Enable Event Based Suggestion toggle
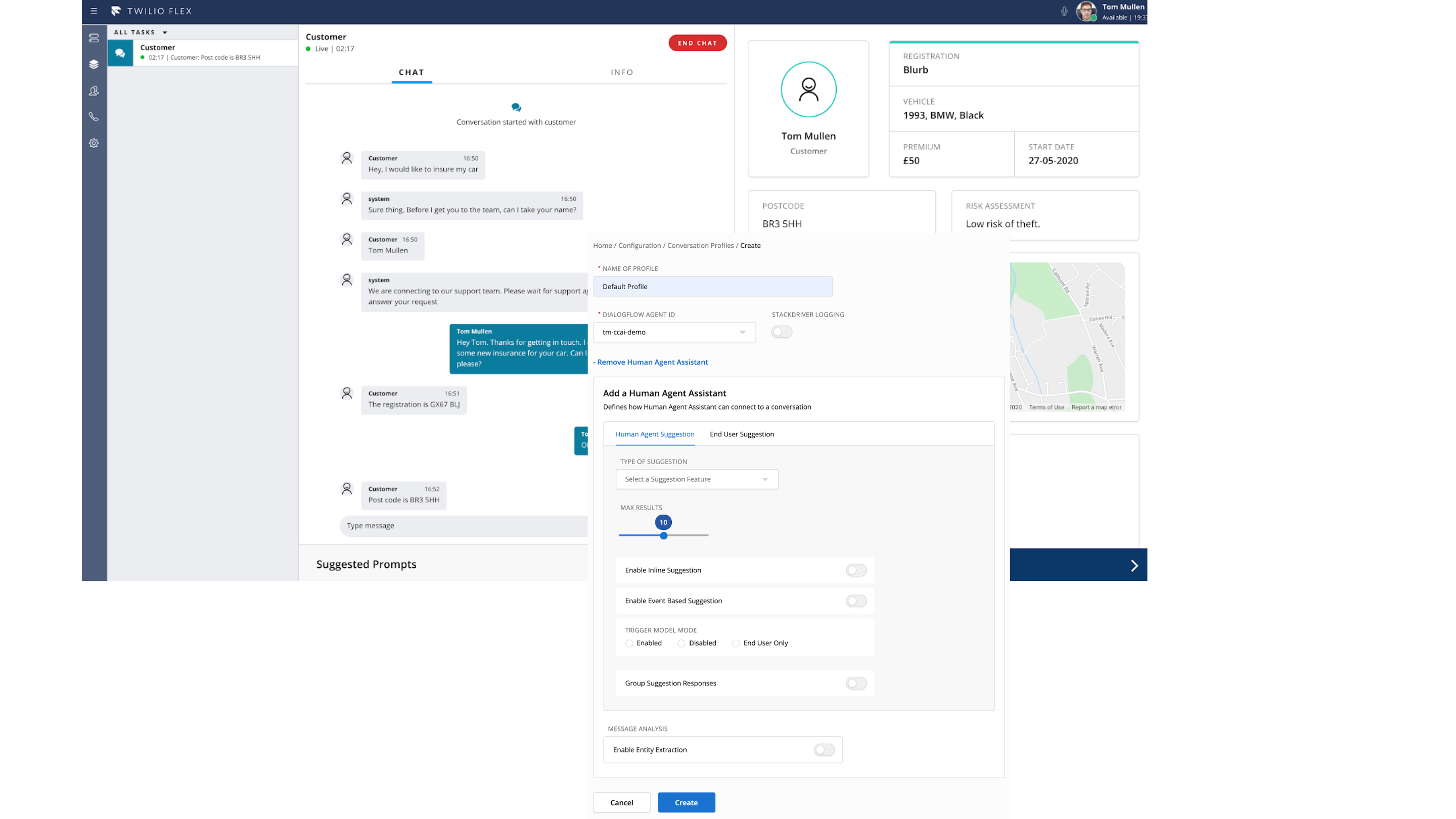 pos(856,601)
